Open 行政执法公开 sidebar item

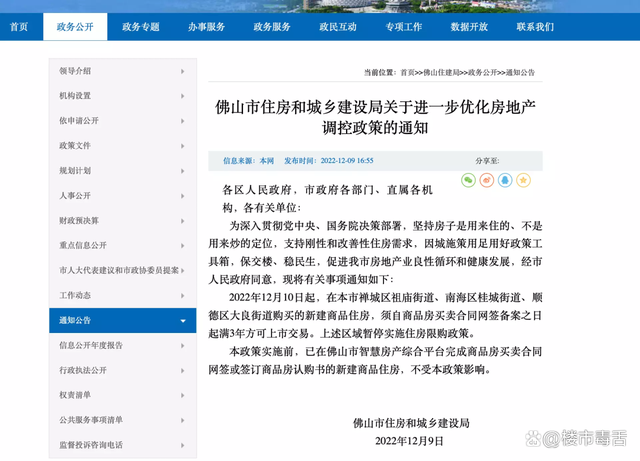point(122,370)
